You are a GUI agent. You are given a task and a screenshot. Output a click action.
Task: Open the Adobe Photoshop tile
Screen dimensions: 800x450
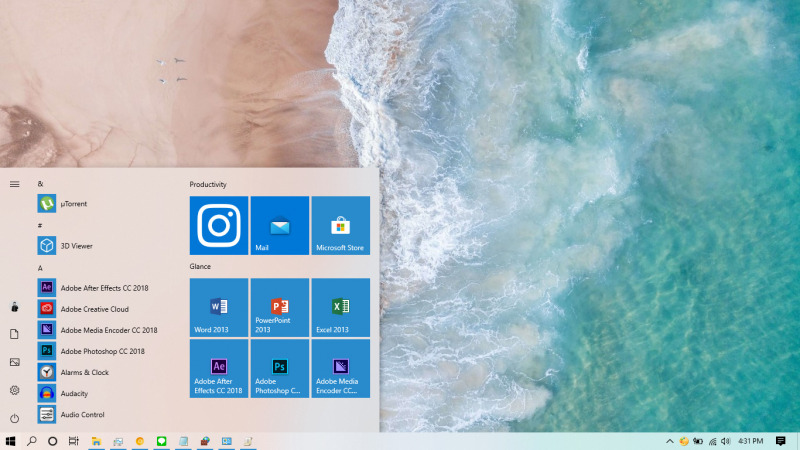pyautogui.click(x=280, y=369)
